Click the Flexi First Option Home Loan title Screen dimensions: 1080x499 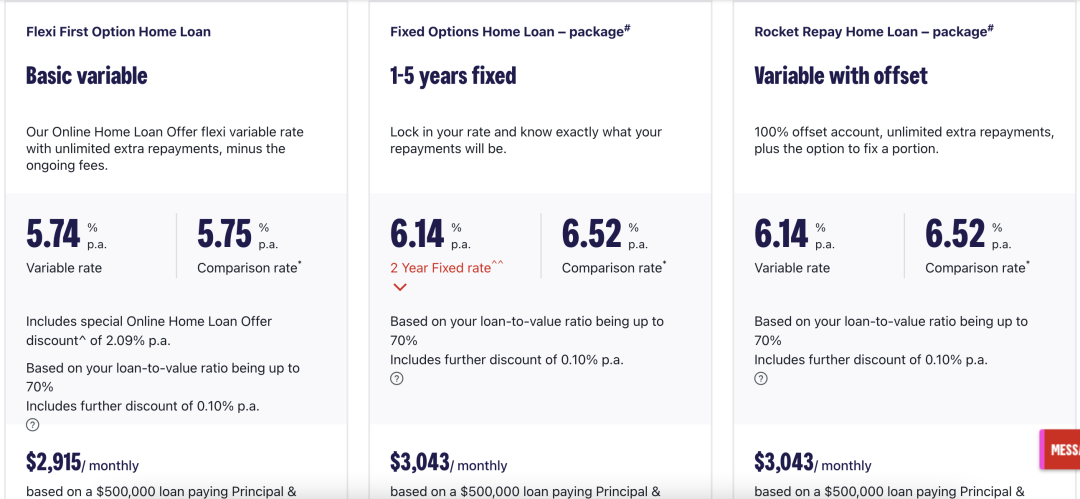[x=118, y=31]
